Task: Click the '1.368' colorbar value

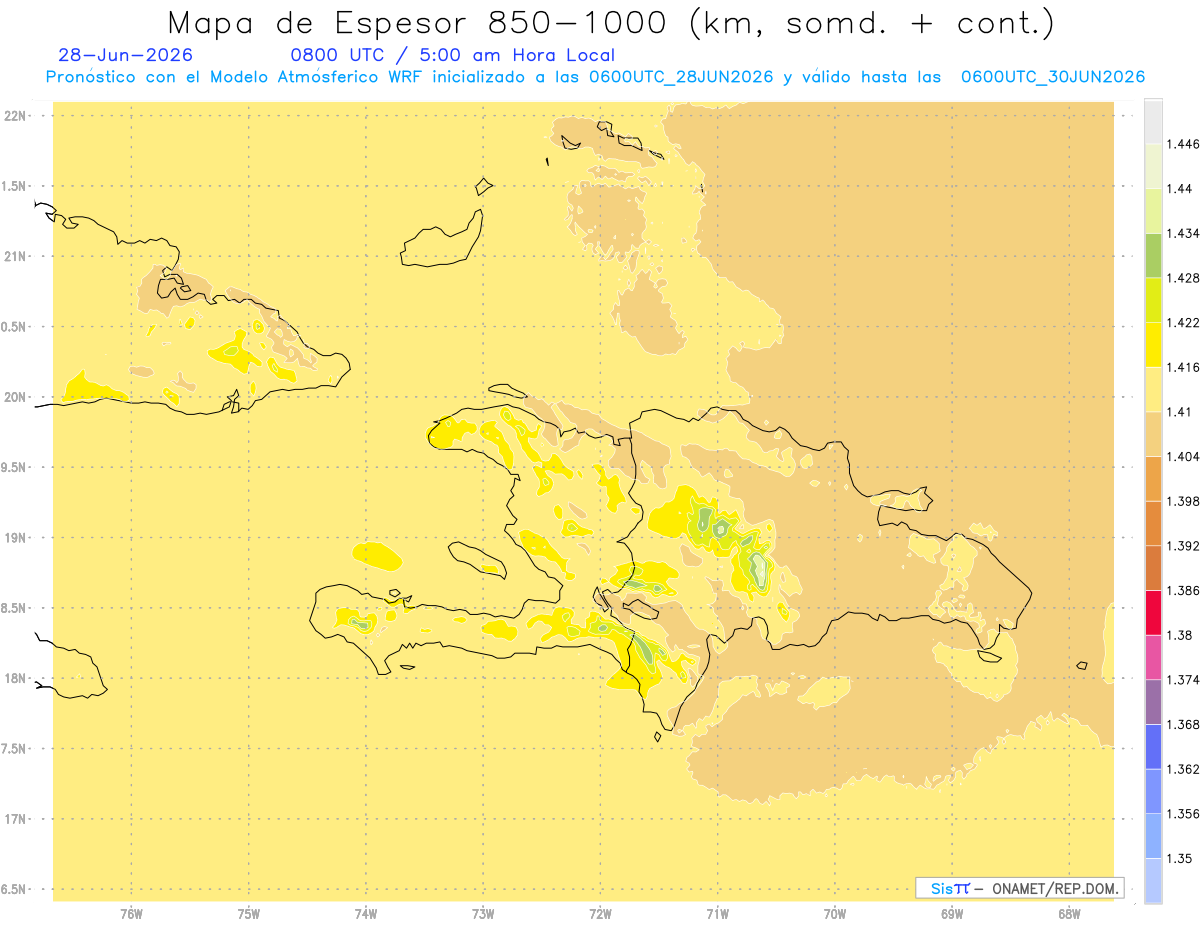Action: (1182, 724)
